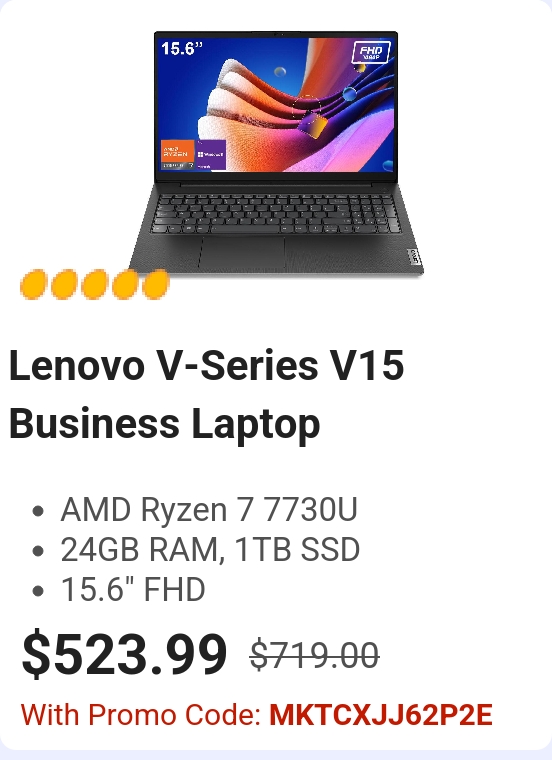Viewport: 552px width, 760px height.
Task: Click the crossed-out $719.00 original price
Action: (x=314, y=655)
